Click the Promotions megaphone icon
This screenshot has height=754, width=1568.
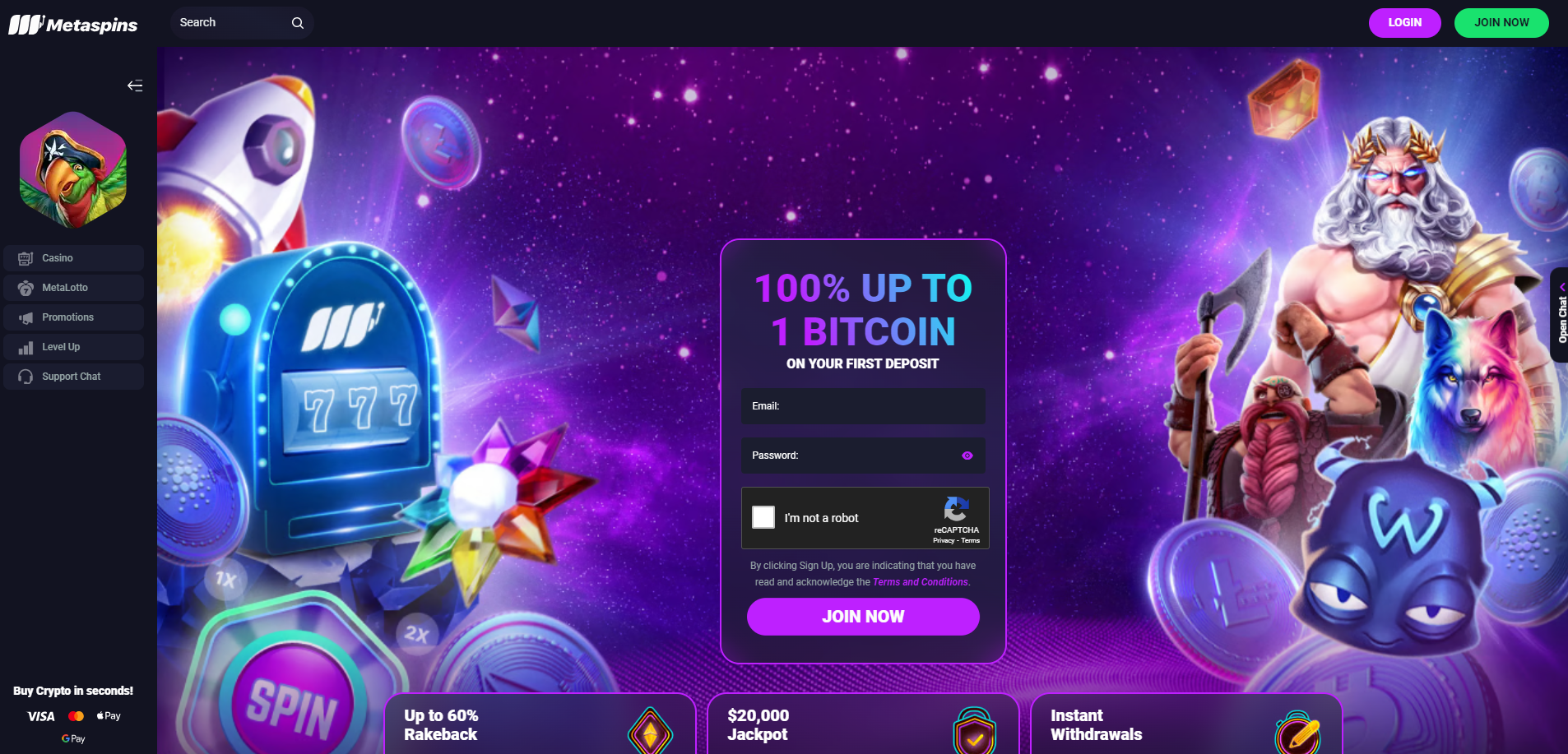pos(26,317)
